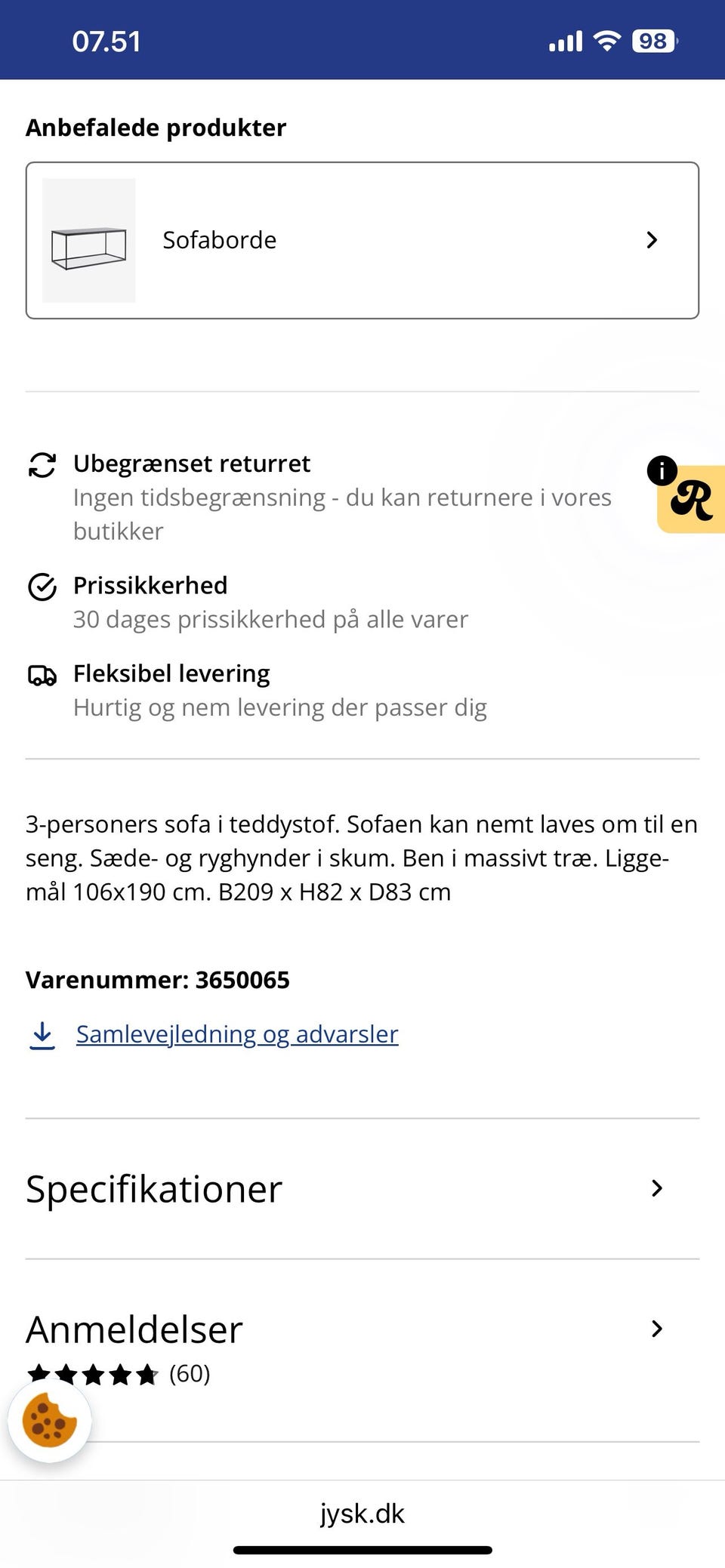Click the Sofaborde coffee table thumbnail image
The image size is (725, 1568).
click(89, 240)
